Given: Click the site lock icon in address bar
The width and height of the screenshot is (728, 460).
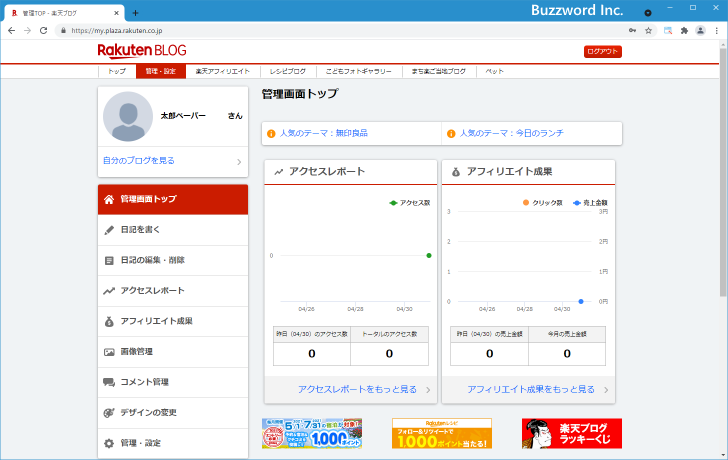Looking at the screenshot, I should 64,31.
